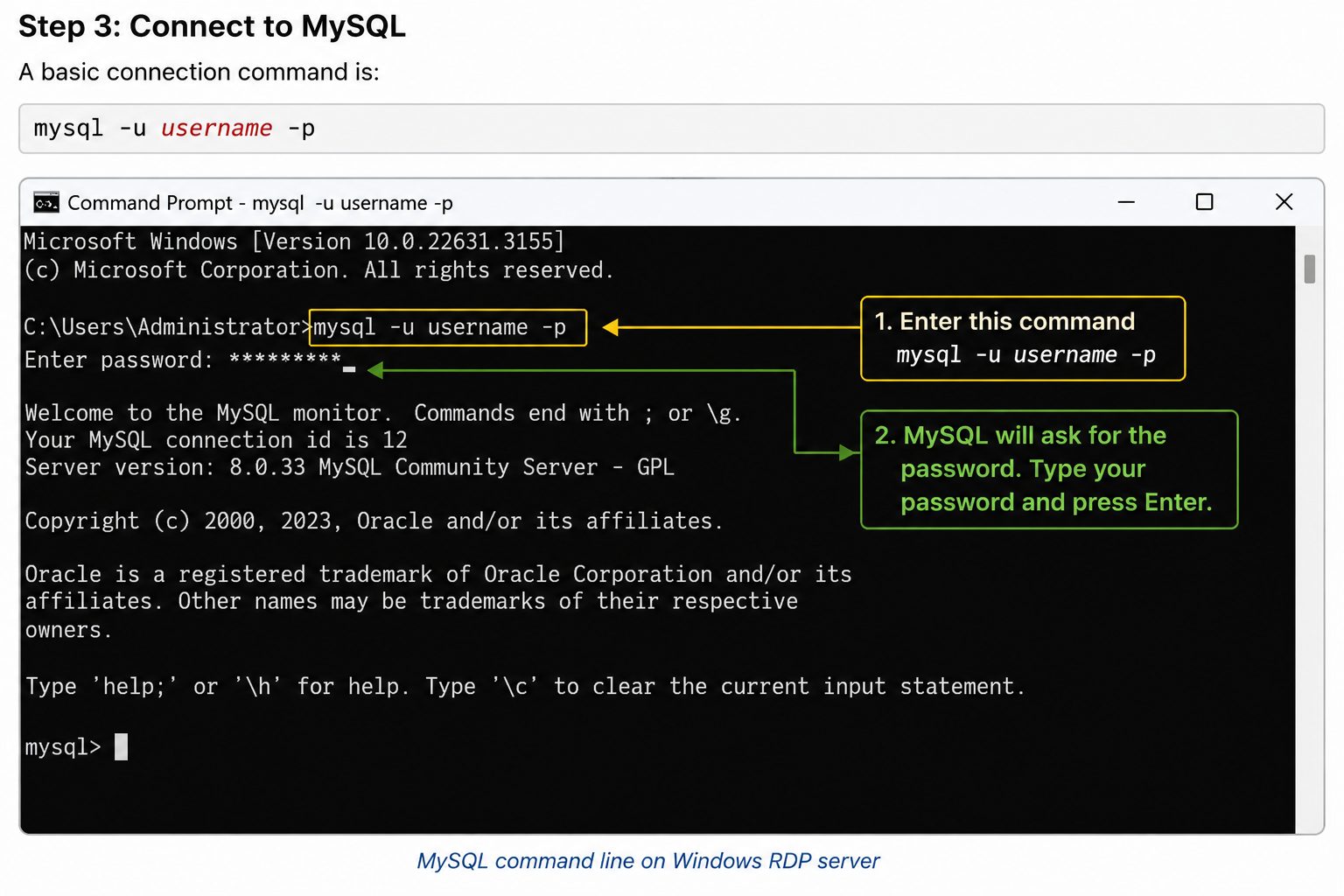Screen dimensions: 1344x896
Task: Click the 'mysql>' prompt in the terminal
Action: (63, 747)
